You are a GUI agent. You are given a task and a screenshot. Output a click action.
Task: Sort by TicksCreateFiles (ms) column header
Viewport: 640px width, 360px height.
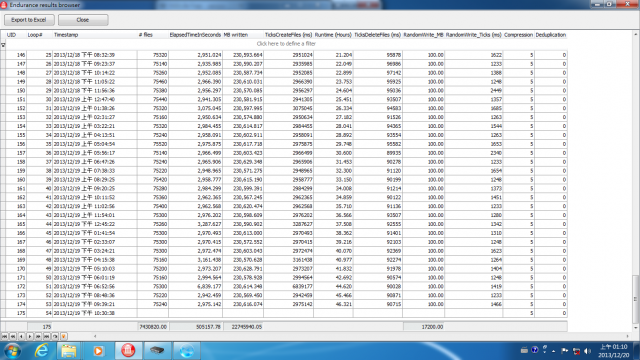288,35
